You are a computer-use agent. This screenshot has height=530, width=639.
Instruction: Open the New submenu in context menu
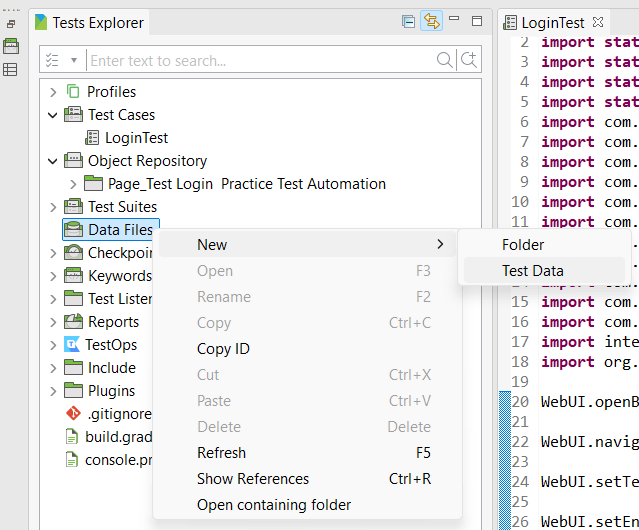point(307,244)
